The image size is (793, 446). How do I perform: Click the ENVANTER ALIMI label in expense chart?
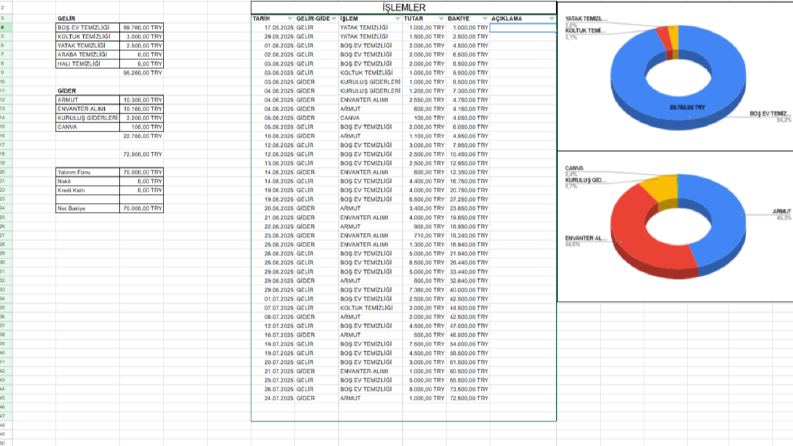[586, 238]
